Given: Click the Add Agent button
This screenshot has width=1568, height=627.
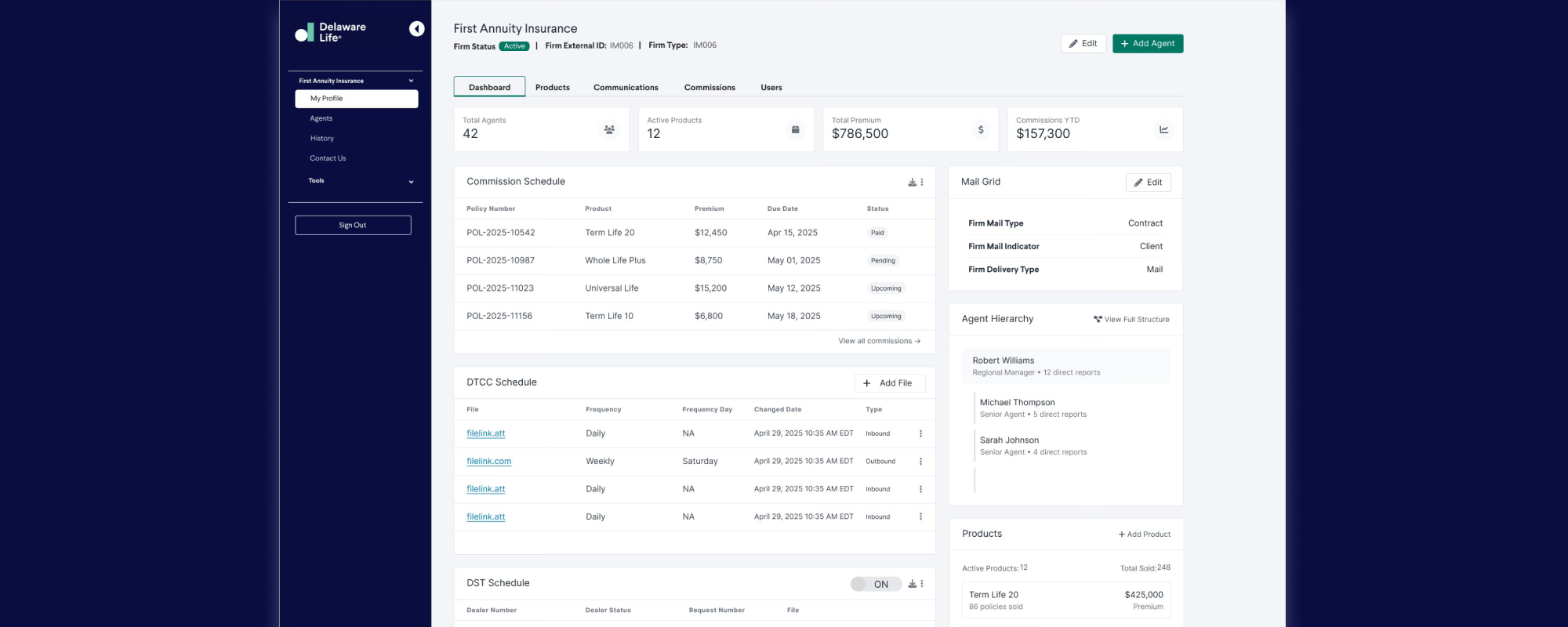Looking at the screenshot, I should (x=1148, y=44).
